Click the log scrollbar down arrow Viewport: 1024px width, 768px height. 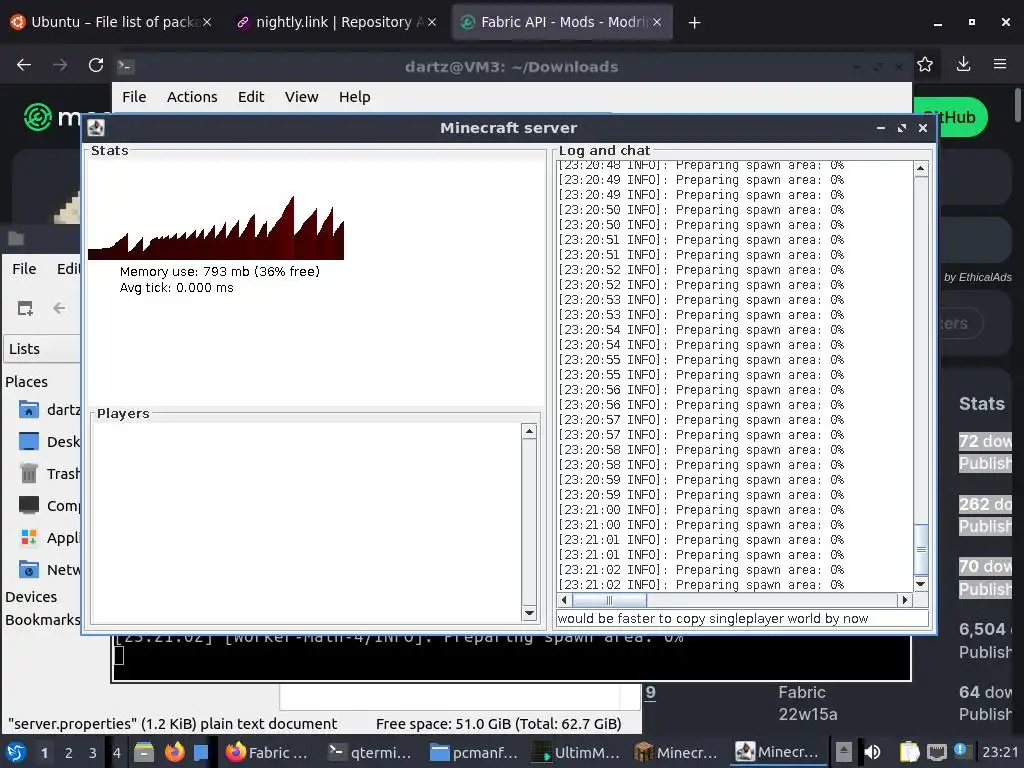pos(921,584)
